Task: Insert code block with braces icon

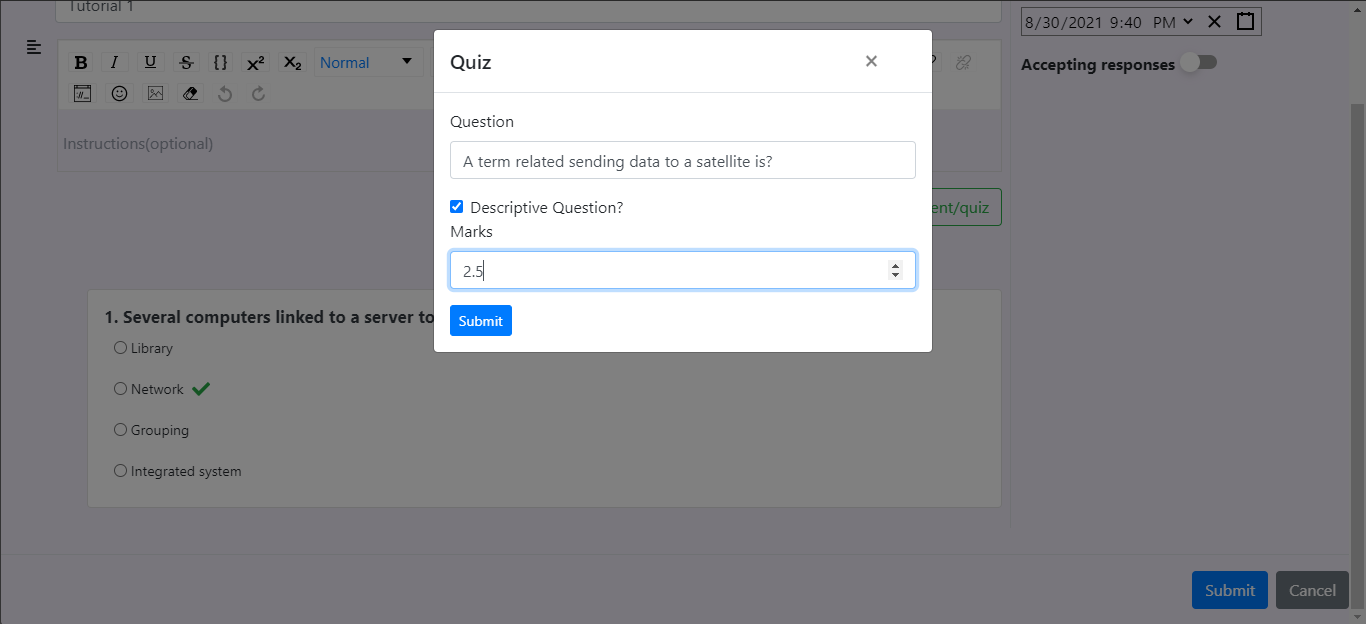Action: click(221, 62)
